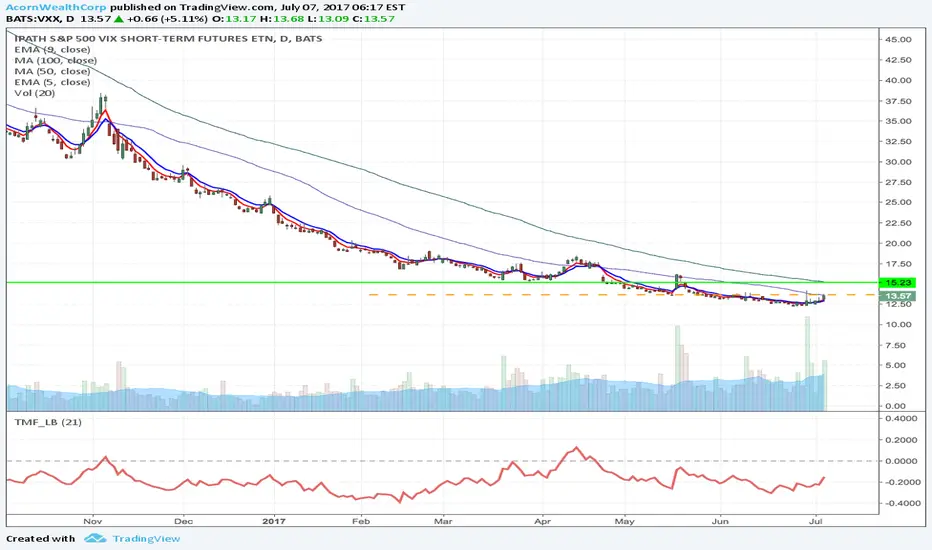The image size is (932, 550).
Task: Click the 0.4000 TMF axis value
Action: coord(901,419)
